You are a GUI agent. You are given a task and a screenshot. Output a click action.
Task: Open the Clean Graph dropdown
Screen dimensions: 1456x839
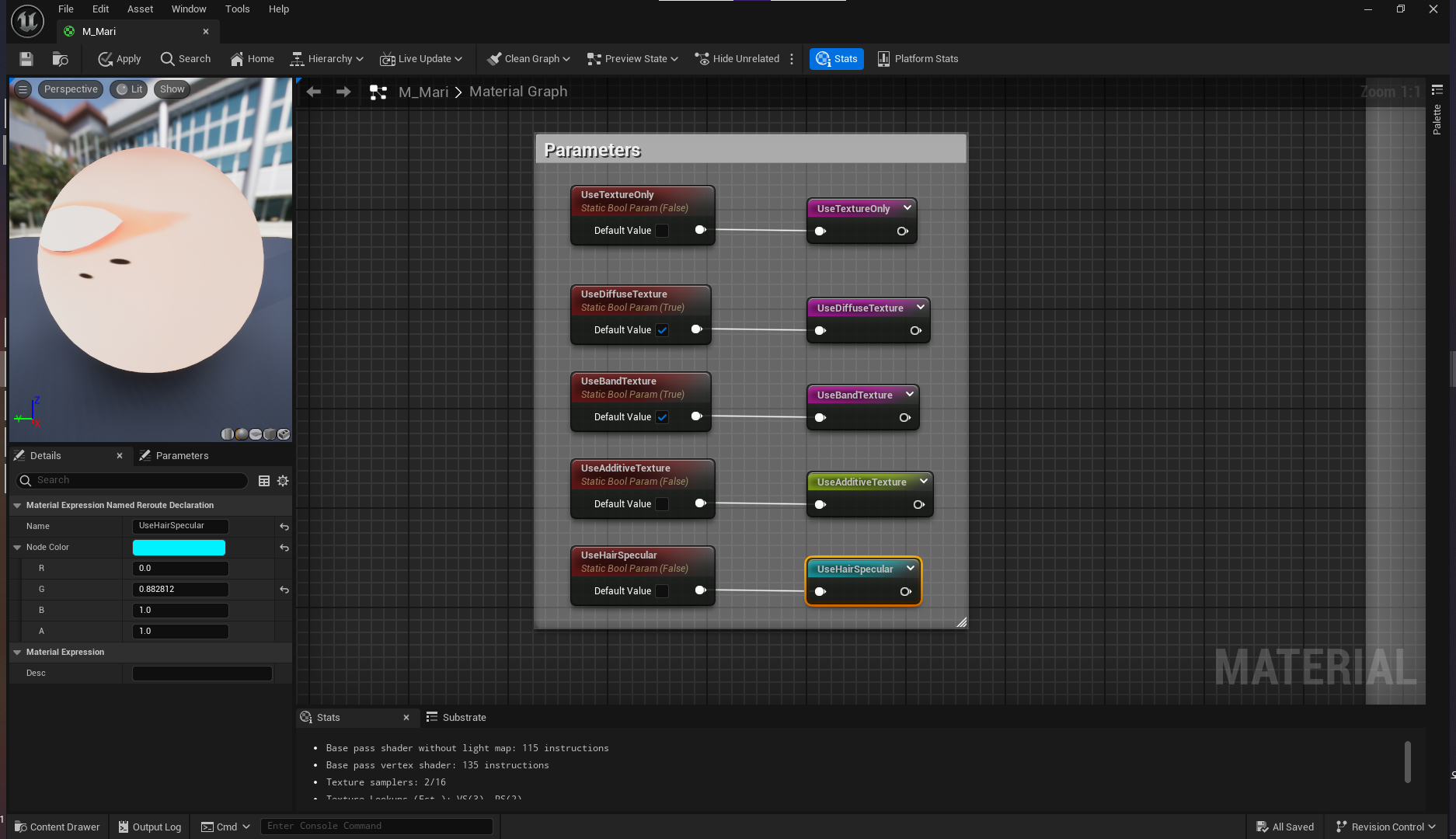tap(528, 59)
